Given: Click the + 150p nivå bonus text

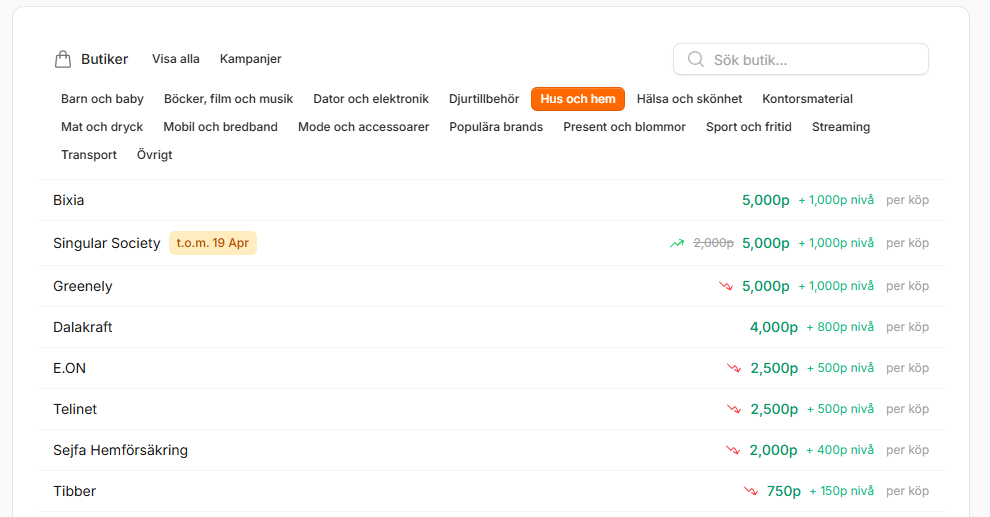Looking at the screenshot, I should (x=842, y=491).
